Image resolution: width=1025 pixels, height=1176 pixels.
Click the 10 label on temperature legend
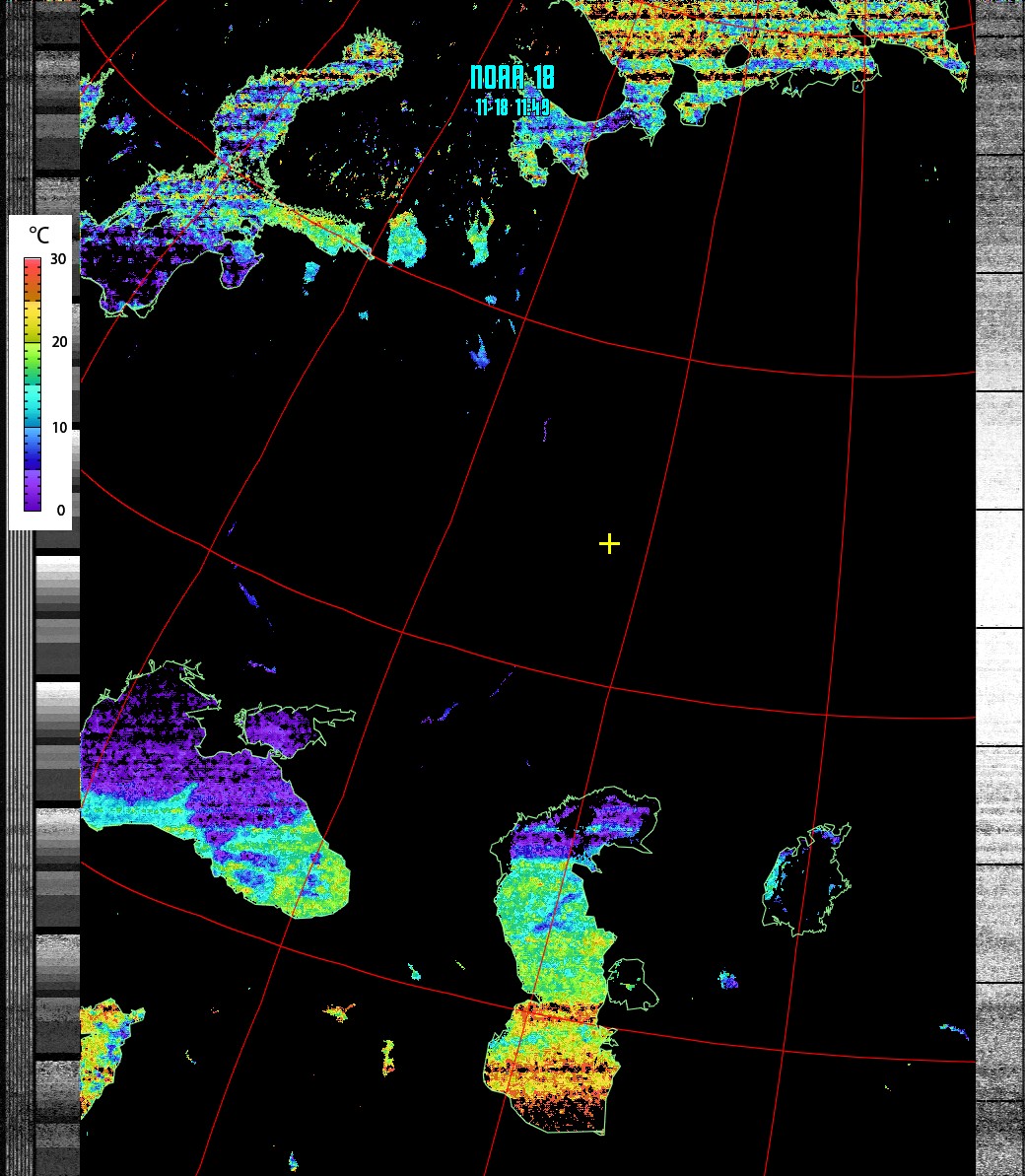pyautogui.click(x=59, y=428)
